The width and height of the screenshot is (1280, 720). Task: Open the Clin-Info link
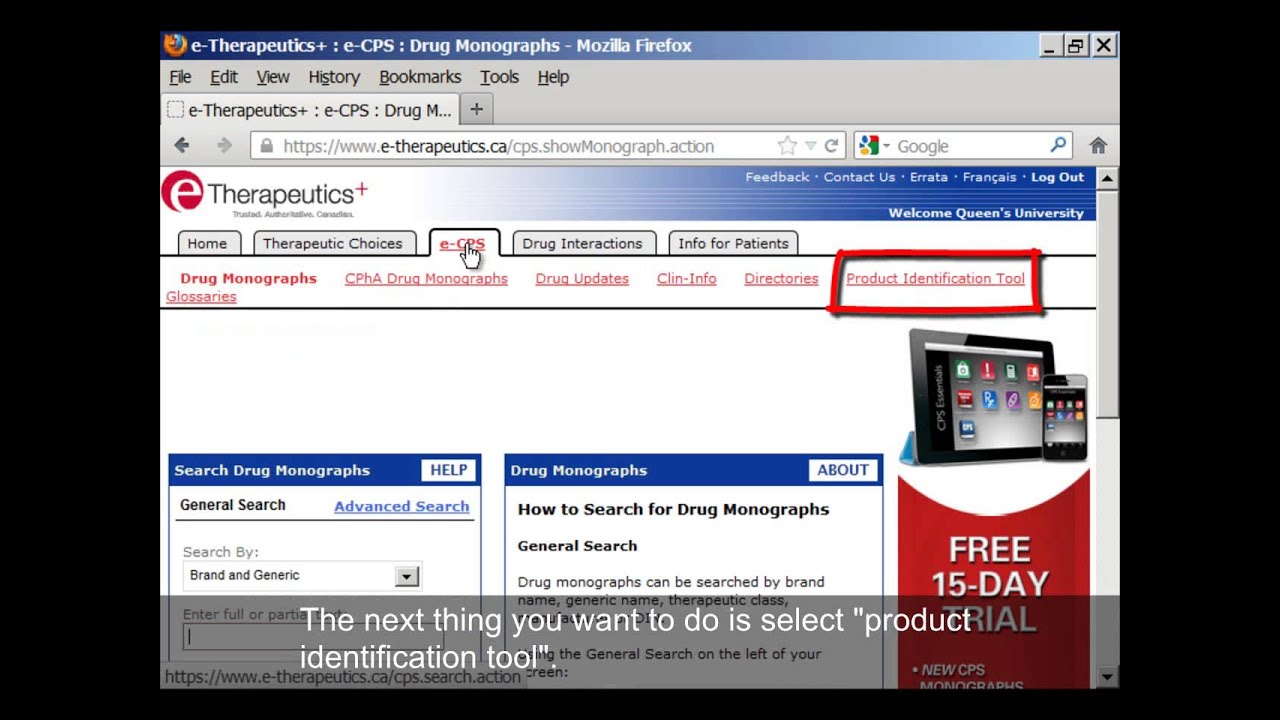(x=686, y=279)
